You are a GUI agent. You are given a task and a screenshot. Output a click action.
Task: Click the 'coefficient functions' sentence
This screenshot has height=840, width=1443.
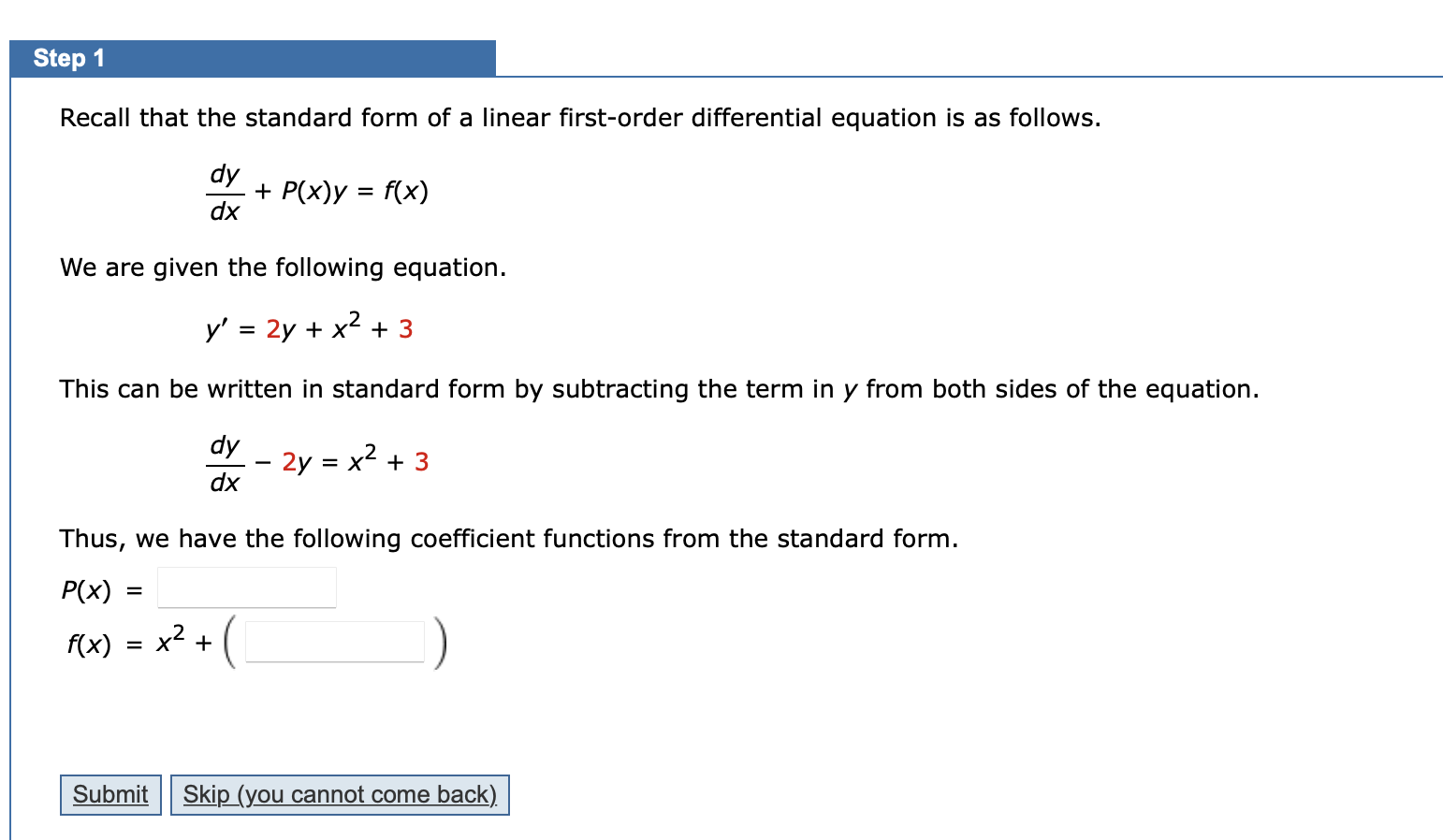pos(508,538)
